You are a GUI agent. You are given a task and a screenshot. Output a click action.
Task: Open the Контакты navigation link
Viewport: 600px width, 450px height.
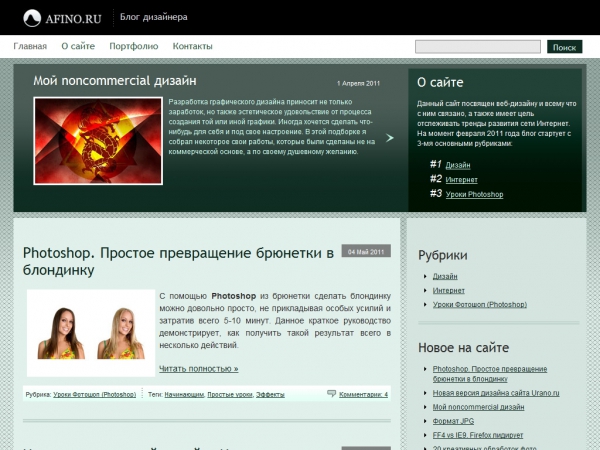(x=192, y=46)
